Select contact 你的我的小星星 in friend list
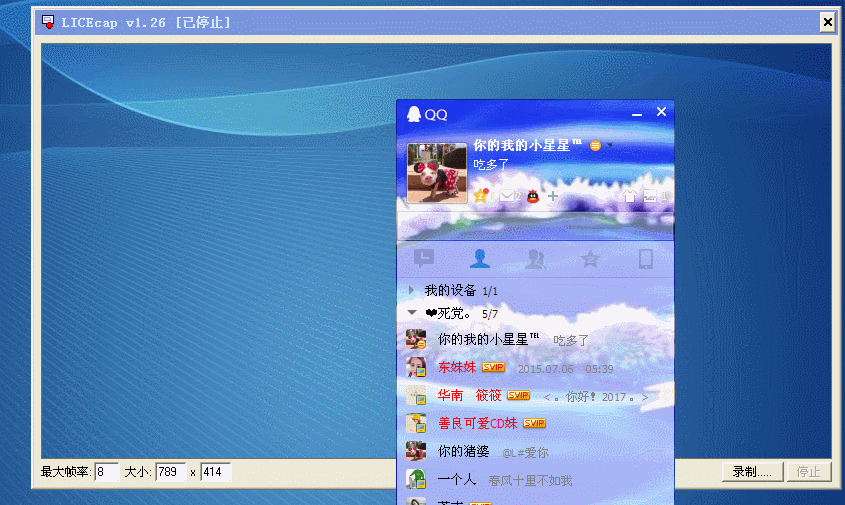This screenshot has width=845, height=505. click(535, 340)
